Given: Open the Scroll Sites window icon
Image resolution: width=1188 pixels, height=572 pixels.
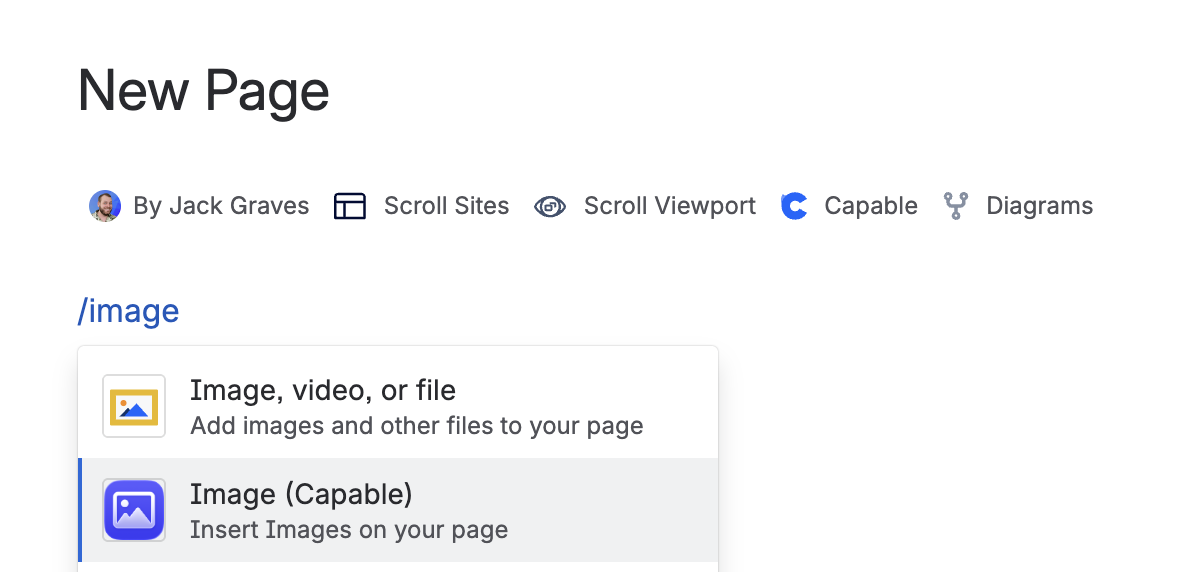Looking at the screenshot, I should [350, 206].
